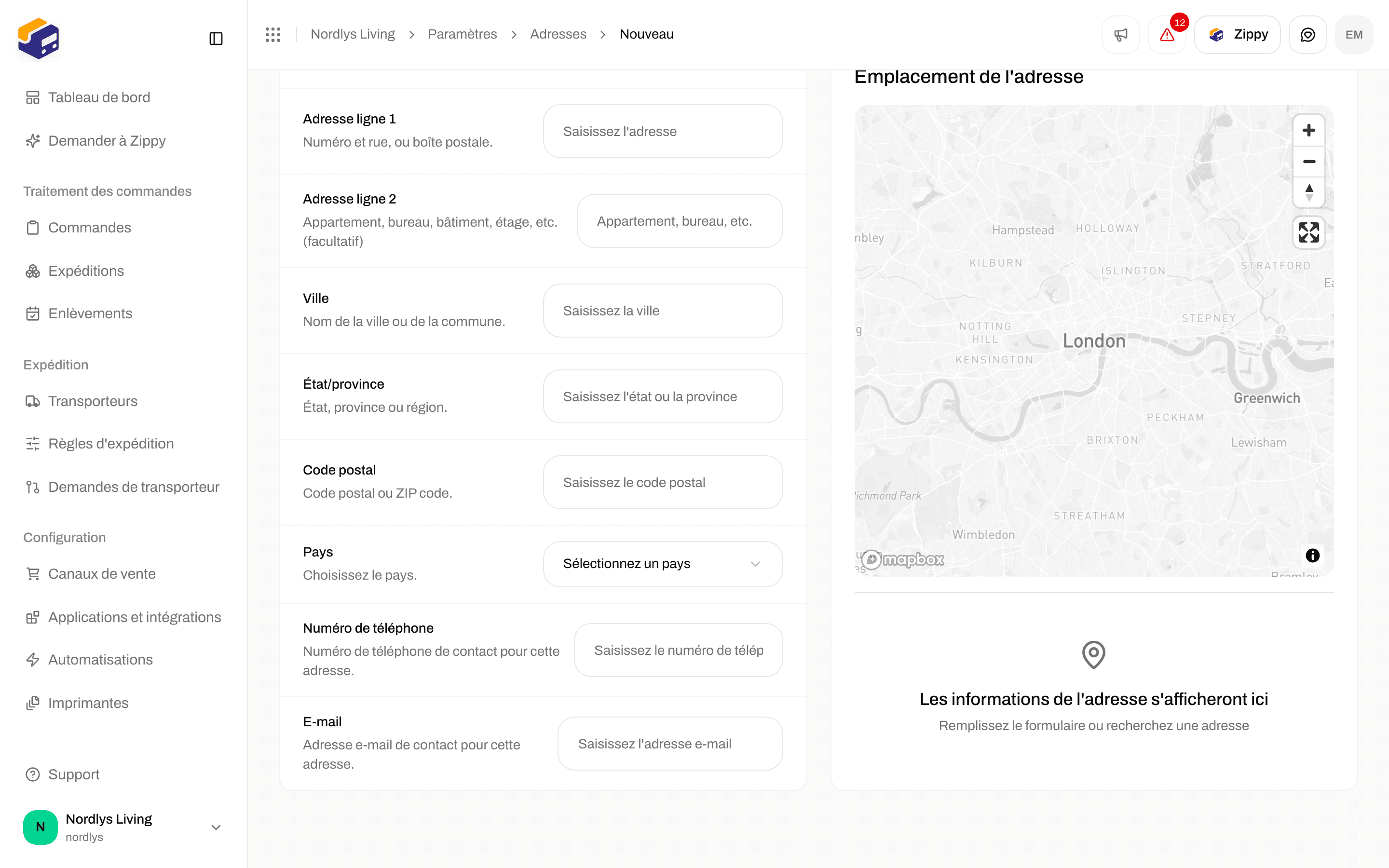Zoom out on the map
1389x868 pixels.
1308,162
